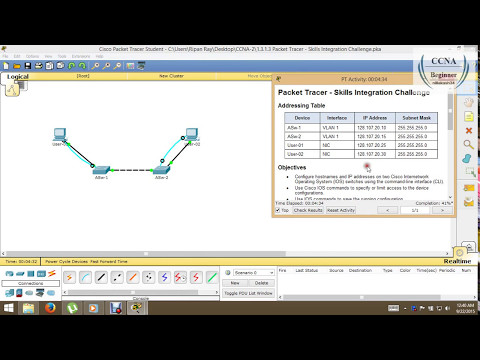Open the drawing palette icon in the toolbar
Viewport: 480px width, 360px height.
(130, 66)
